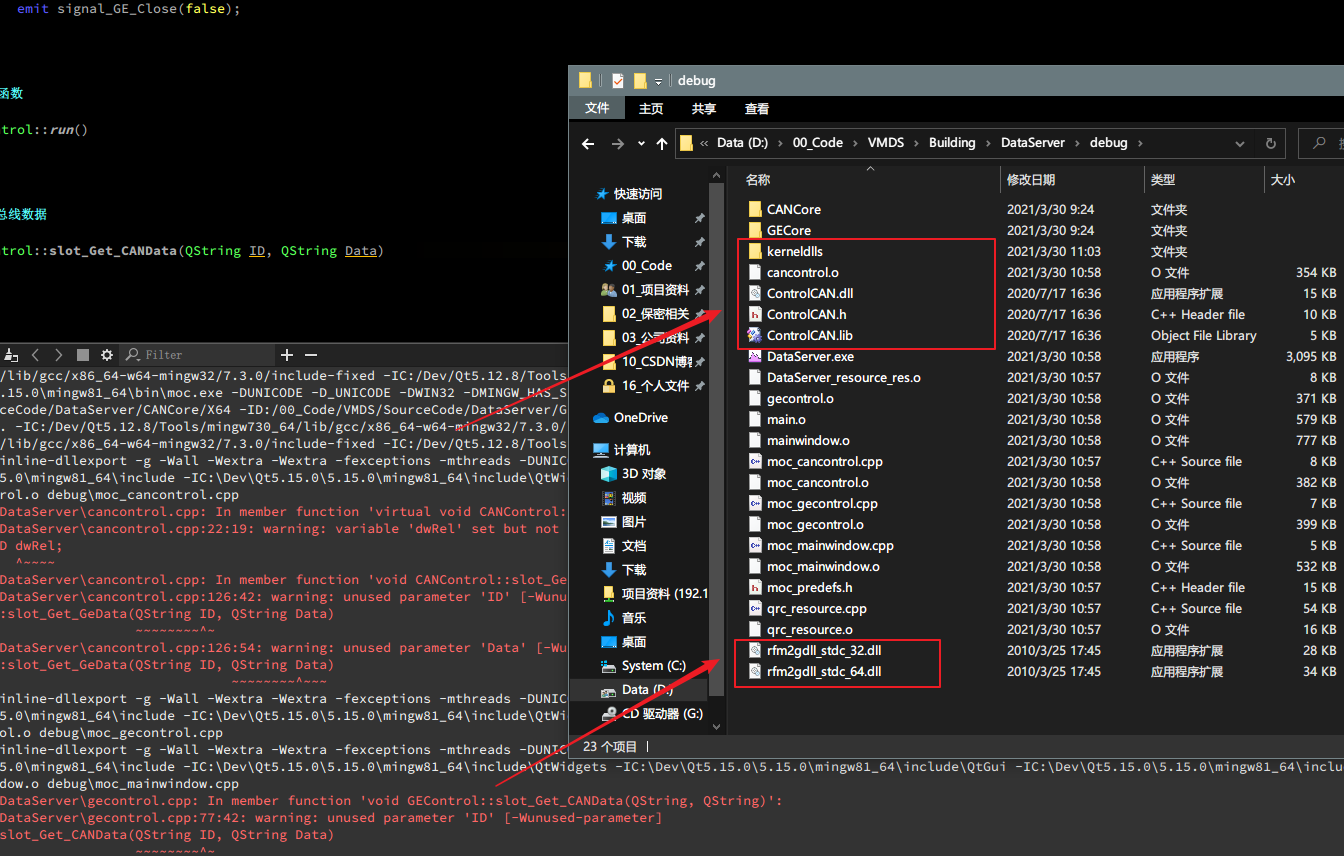
Task: Select 00_Code in quick access
Action: [x=646, y=266]
